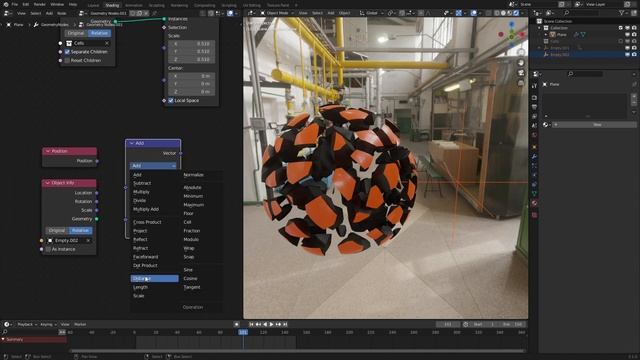
Task: Choose Cross Product in operation list
Action: click(x=147, y=222)
